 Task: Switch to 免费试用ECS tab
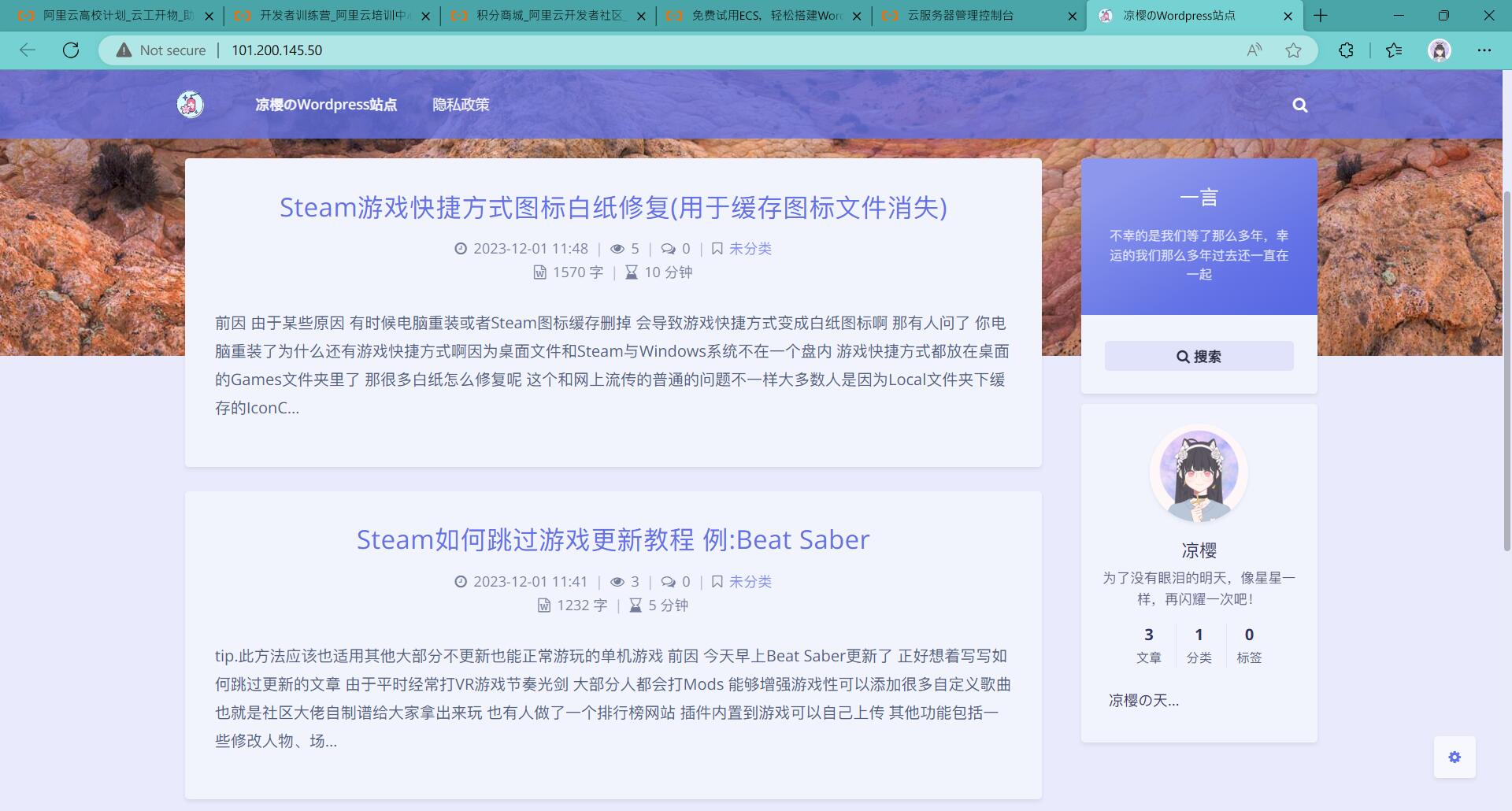(x=764, y=16)
